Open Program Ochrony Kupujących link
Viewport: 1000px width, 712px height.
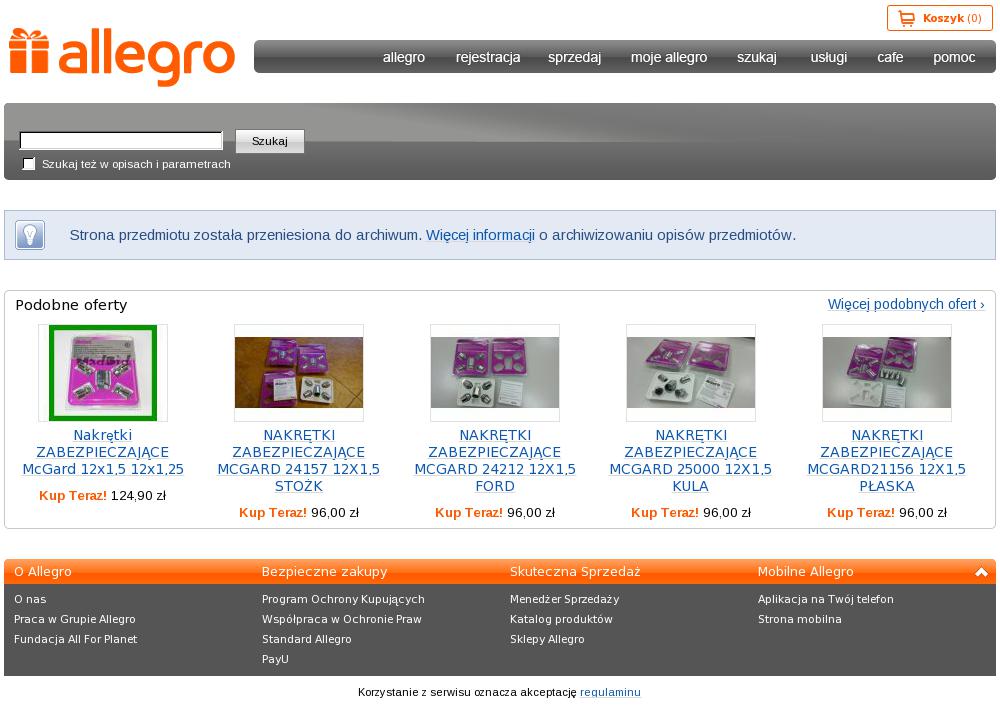coord(343,599)
